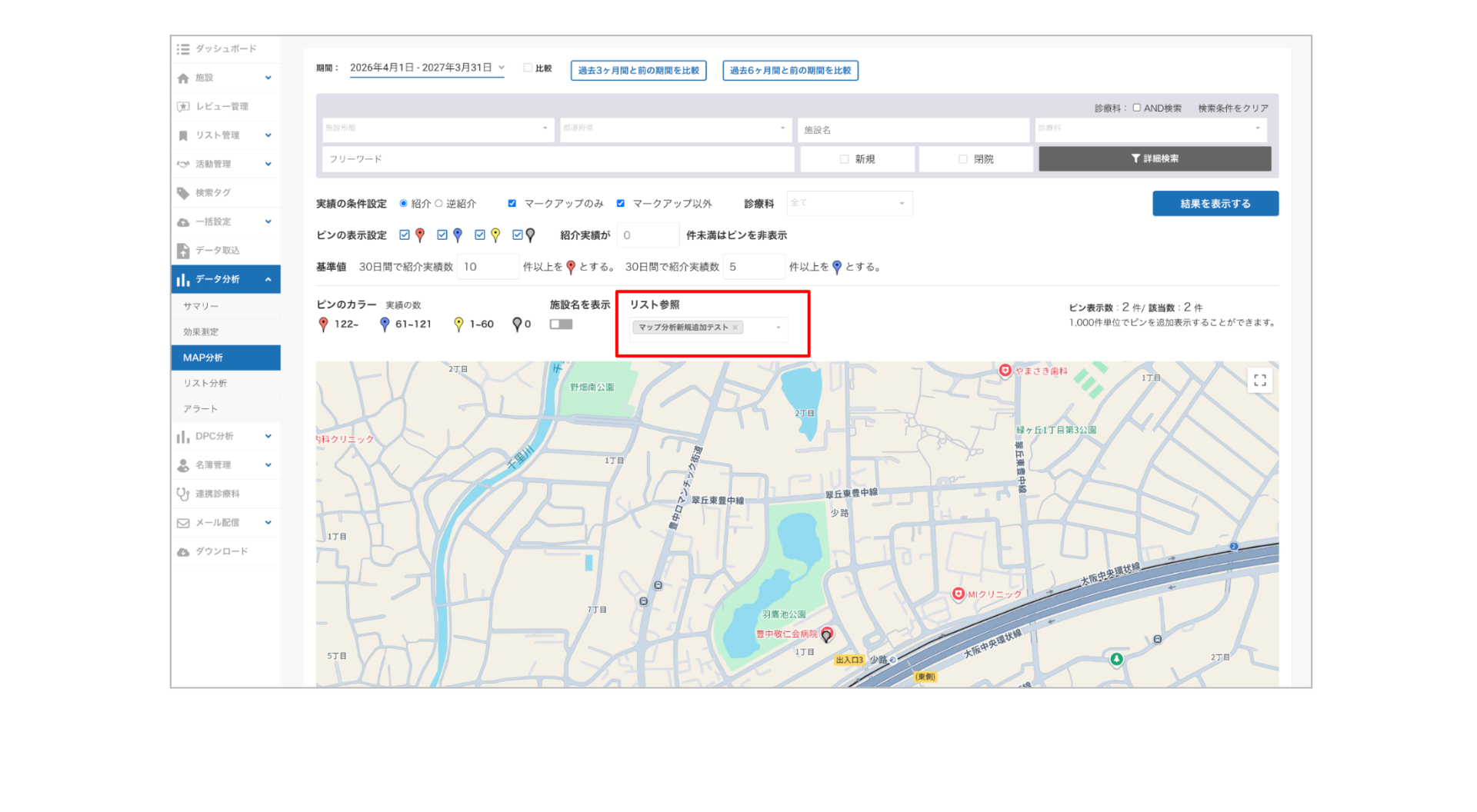Open the アラート submenu item
1477x812 pixels.
[225, 409]
